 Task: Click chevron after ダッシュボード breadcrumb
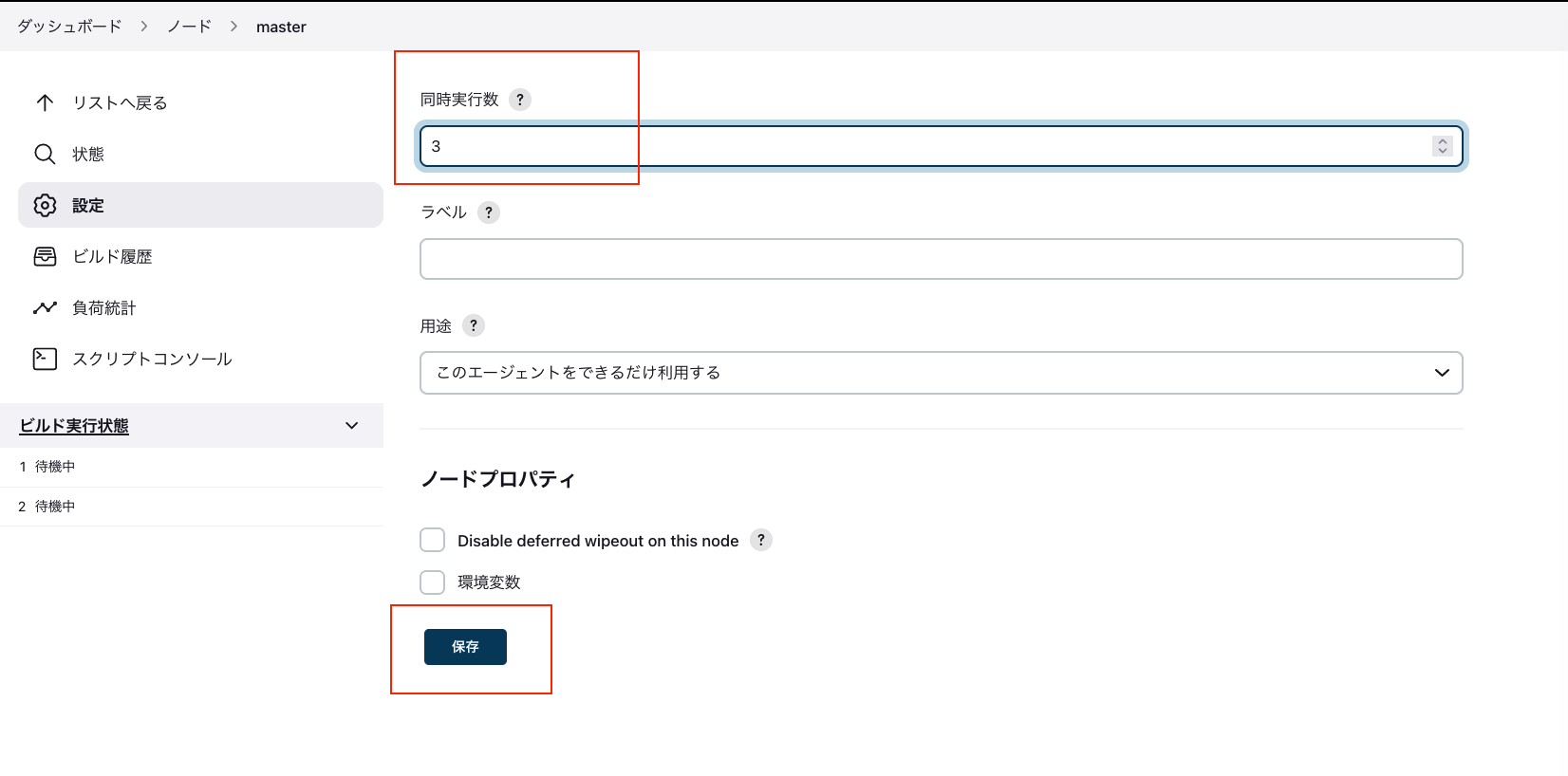144,27
